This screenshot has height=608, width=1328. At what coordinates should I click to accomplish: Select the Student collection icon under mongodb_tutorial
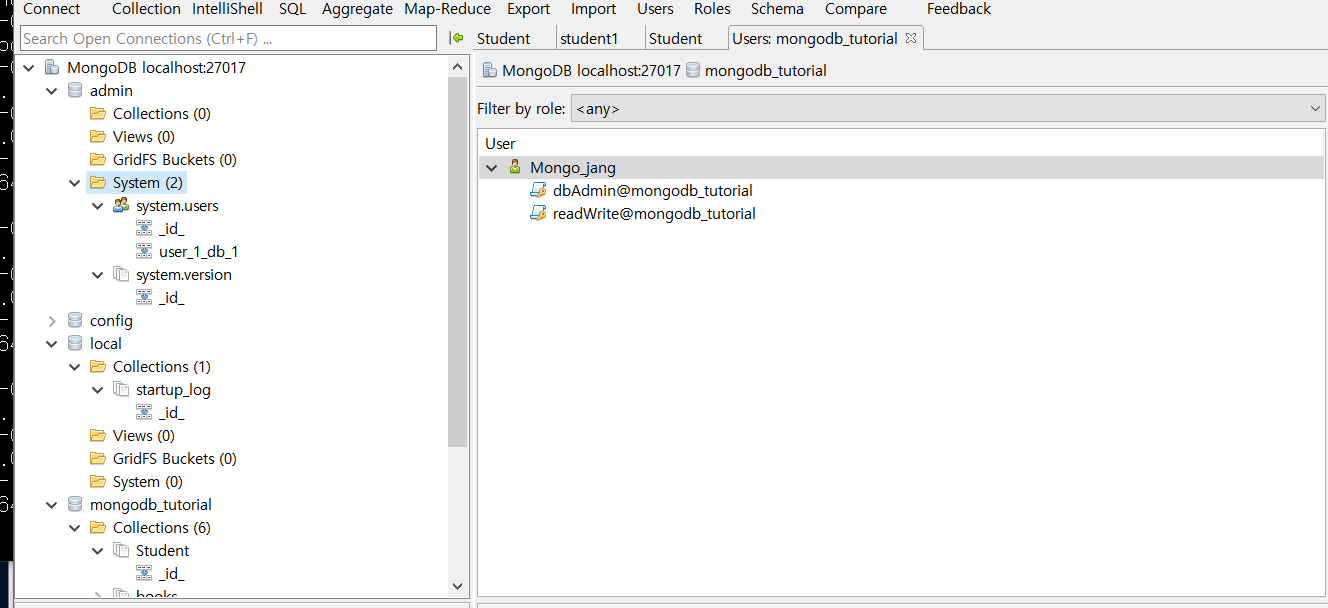coord(121,550)
